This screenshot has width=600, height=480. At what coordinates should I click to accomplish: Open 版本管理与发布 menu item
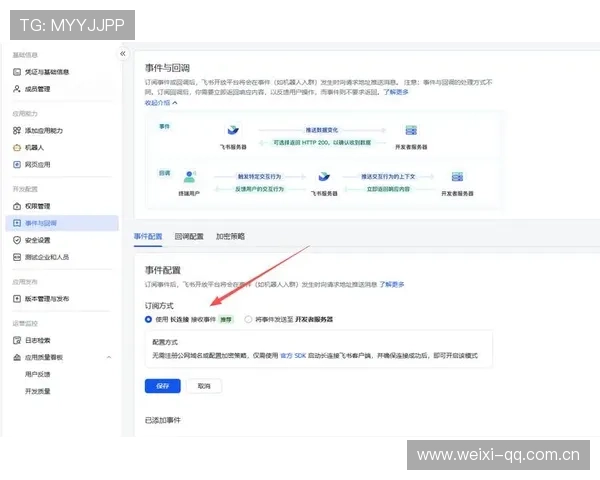(47, 299)
